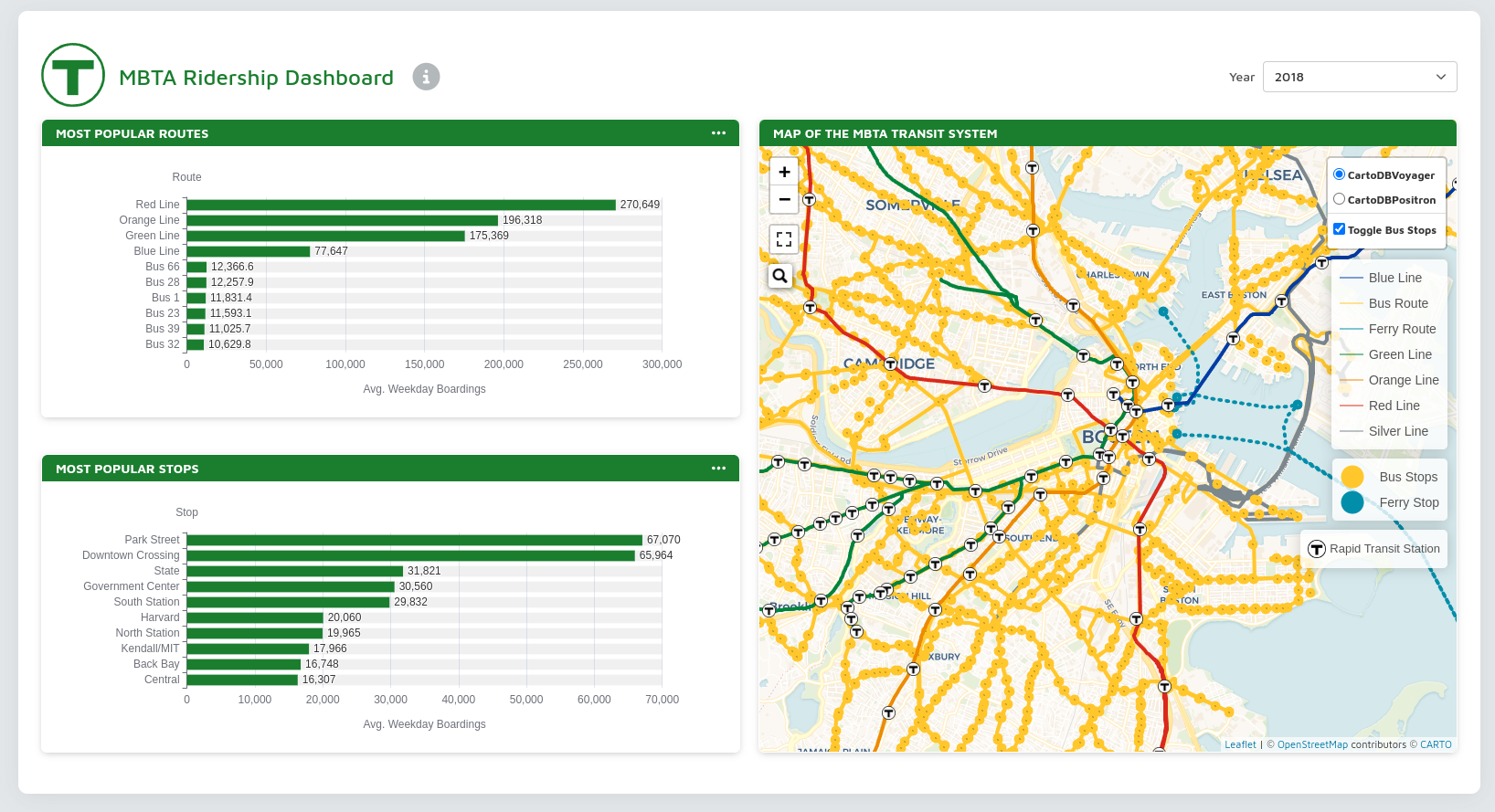This screenshot has width=1495, height=812.
Task: Click the Harvard stop bar
Action: (x=255, y=617)
